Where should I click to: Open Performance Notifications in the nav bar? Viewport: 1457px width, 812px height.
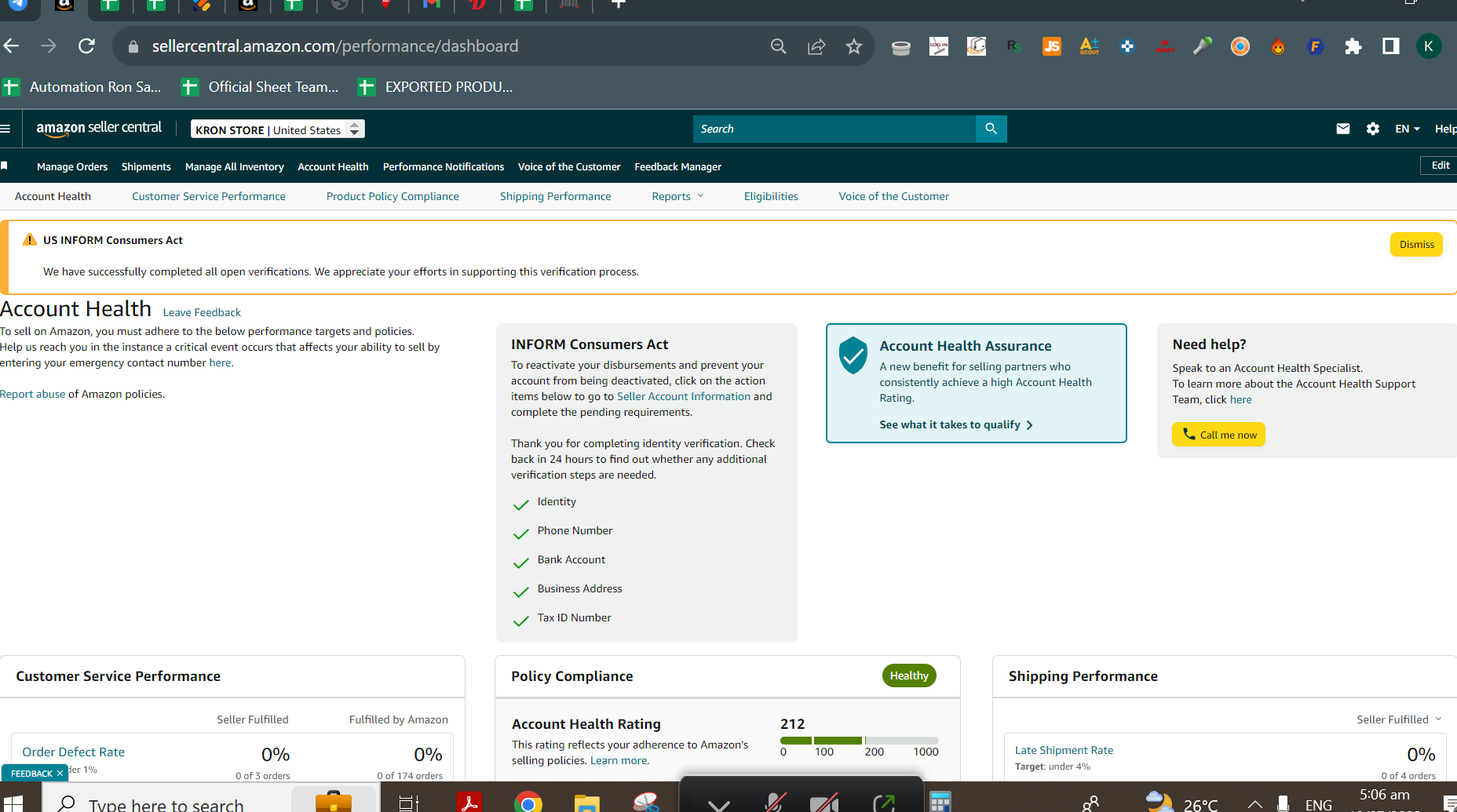(444, 166)
